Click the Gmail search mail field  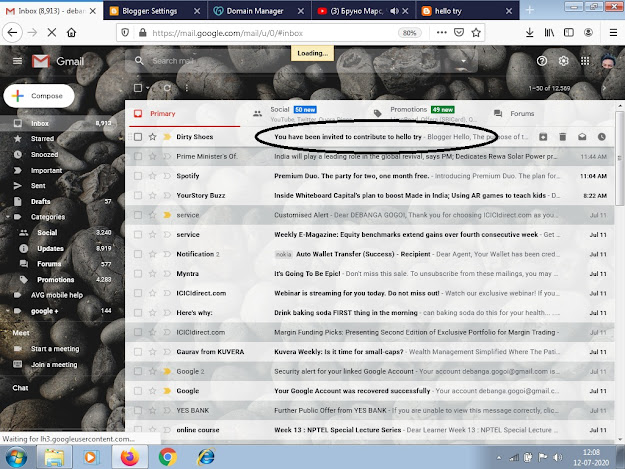point(303,61)
